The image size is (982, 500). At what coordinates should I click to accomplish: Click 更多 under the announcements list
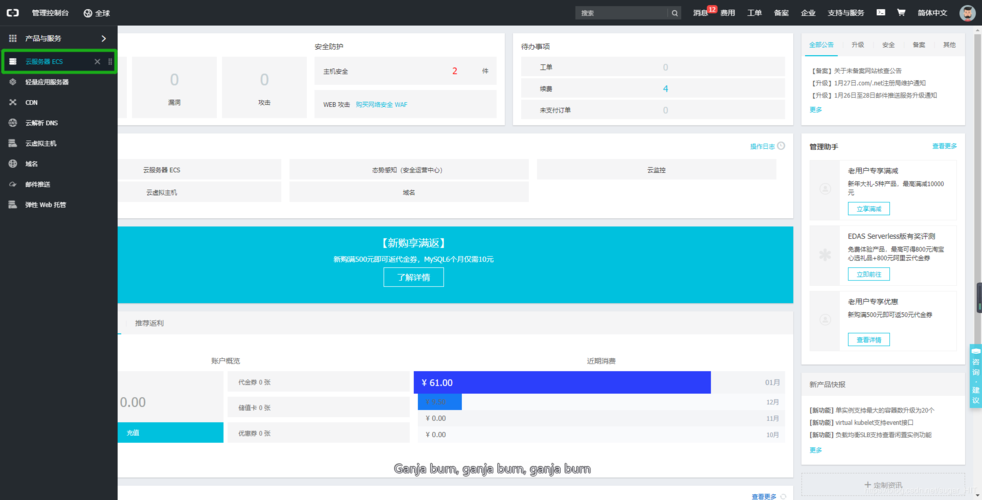pos(815,110)
